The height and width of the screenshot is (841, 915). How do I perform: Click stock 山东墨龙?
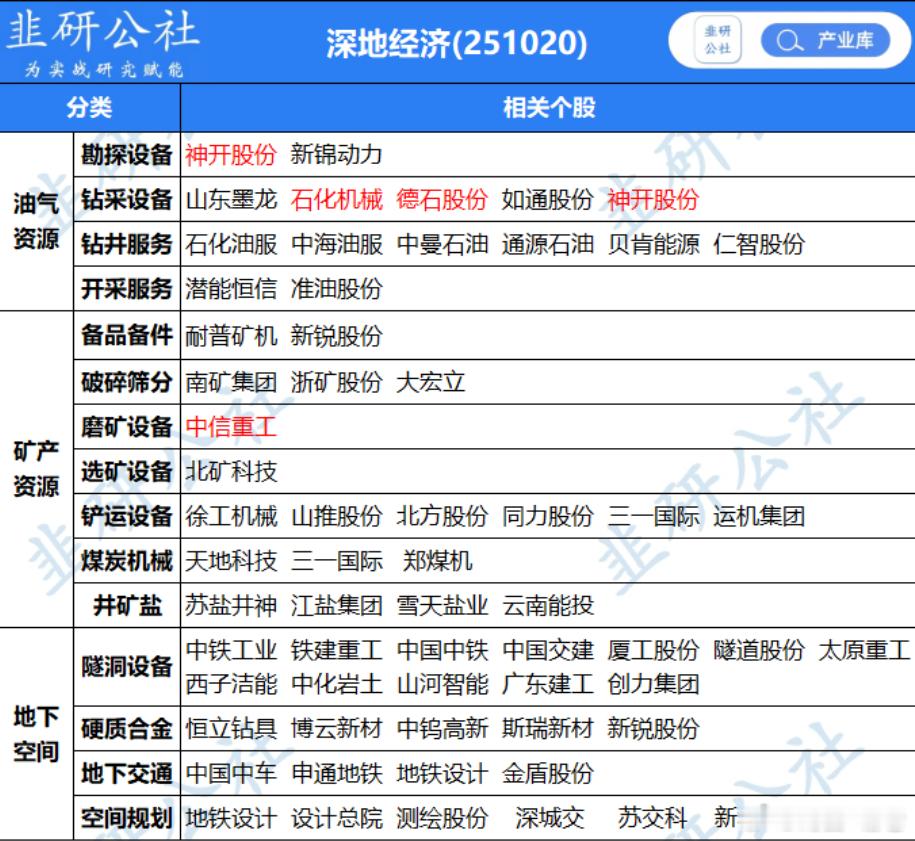coord(231,200)
